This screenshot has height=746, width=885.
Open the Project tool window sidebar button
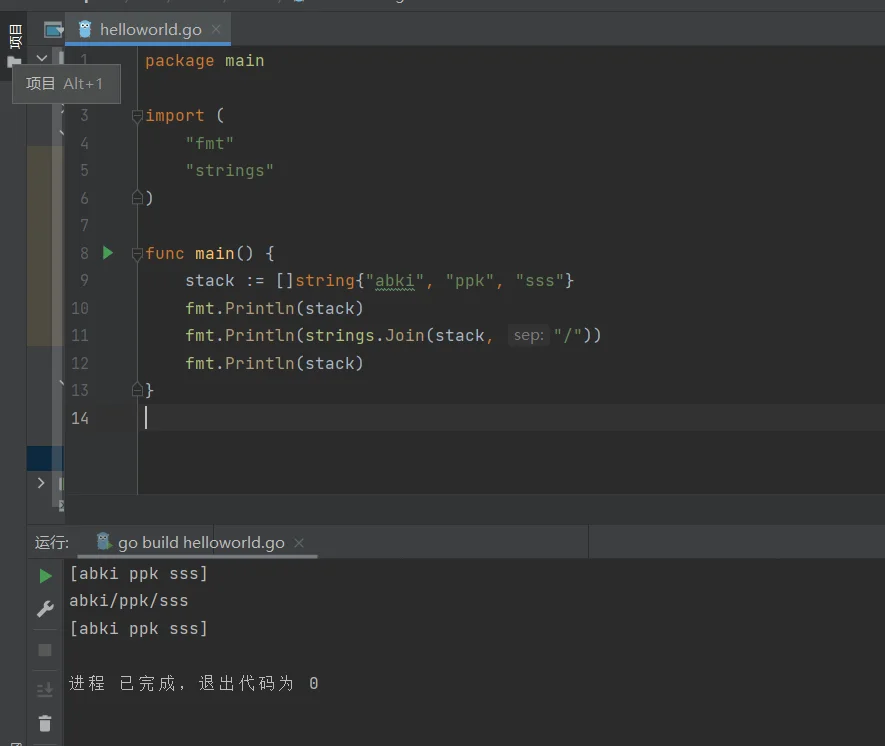[15, 36]
